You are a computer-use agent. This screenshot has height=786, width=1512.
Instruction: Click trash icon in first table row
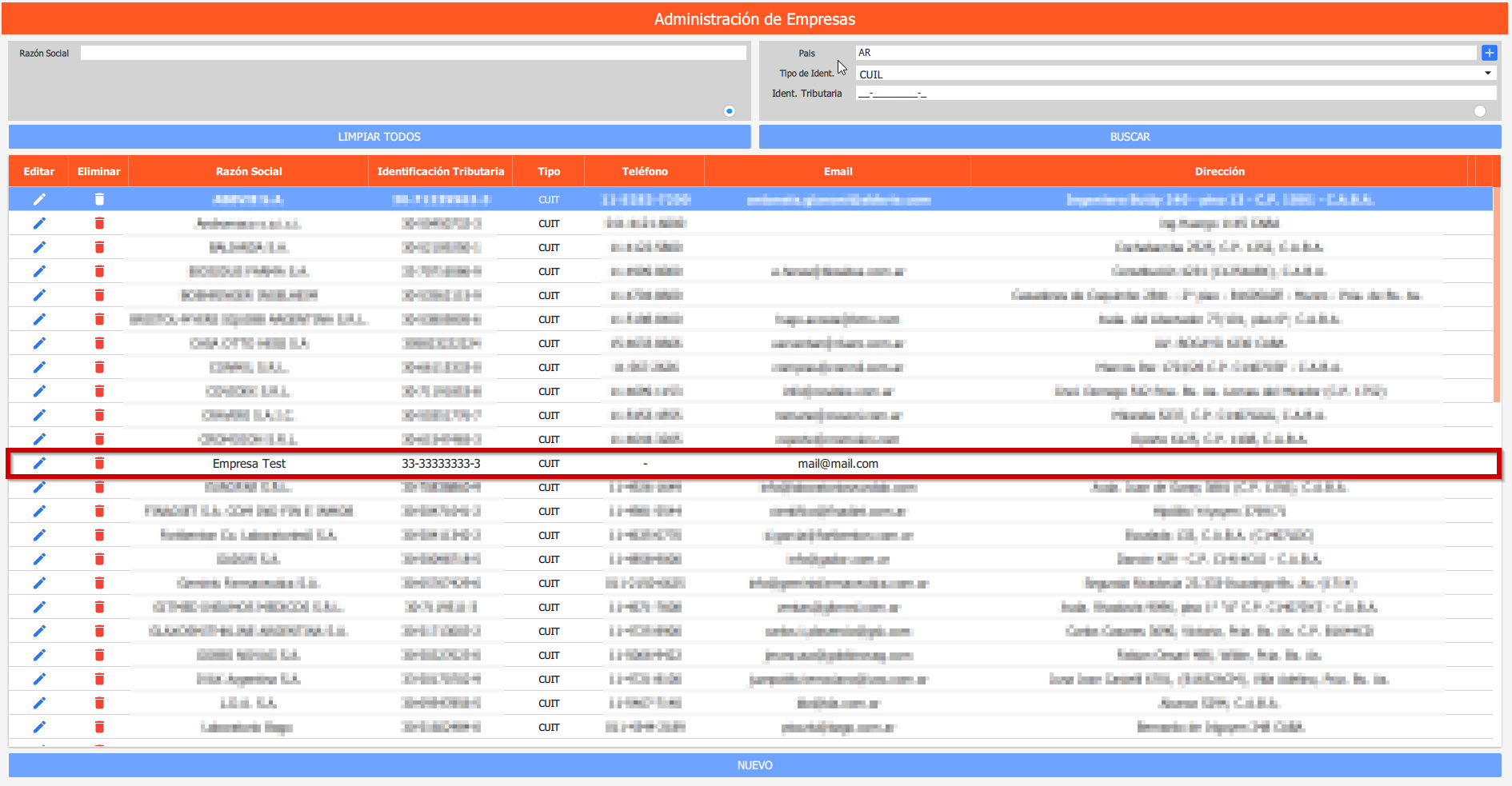click(99, 199)
